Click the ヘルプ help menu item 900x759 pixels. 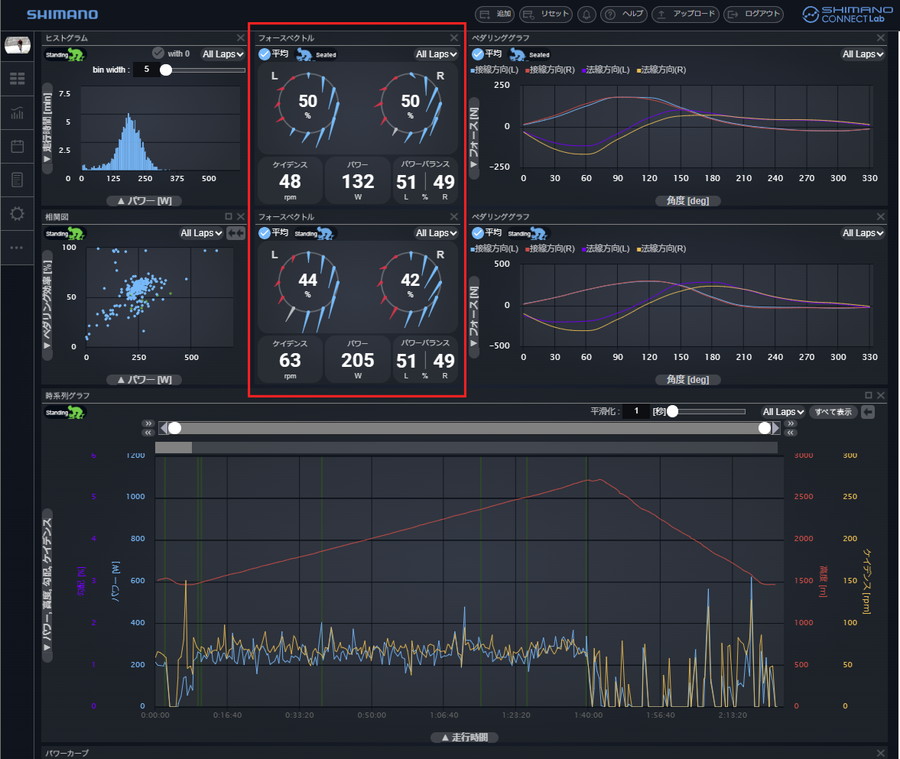(x=625, y=14)
